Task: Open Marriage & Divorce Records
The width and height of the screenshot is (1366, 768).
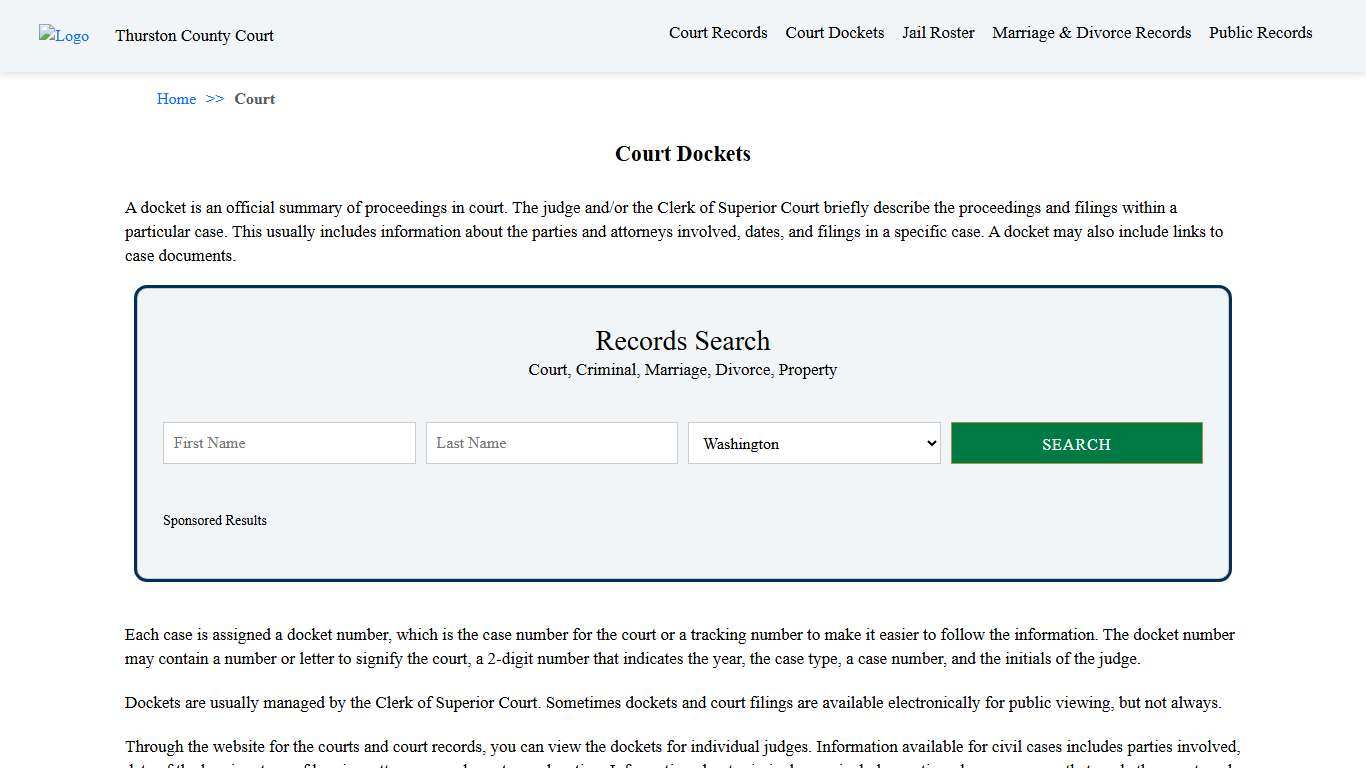Action: (x=1091, y=33)
